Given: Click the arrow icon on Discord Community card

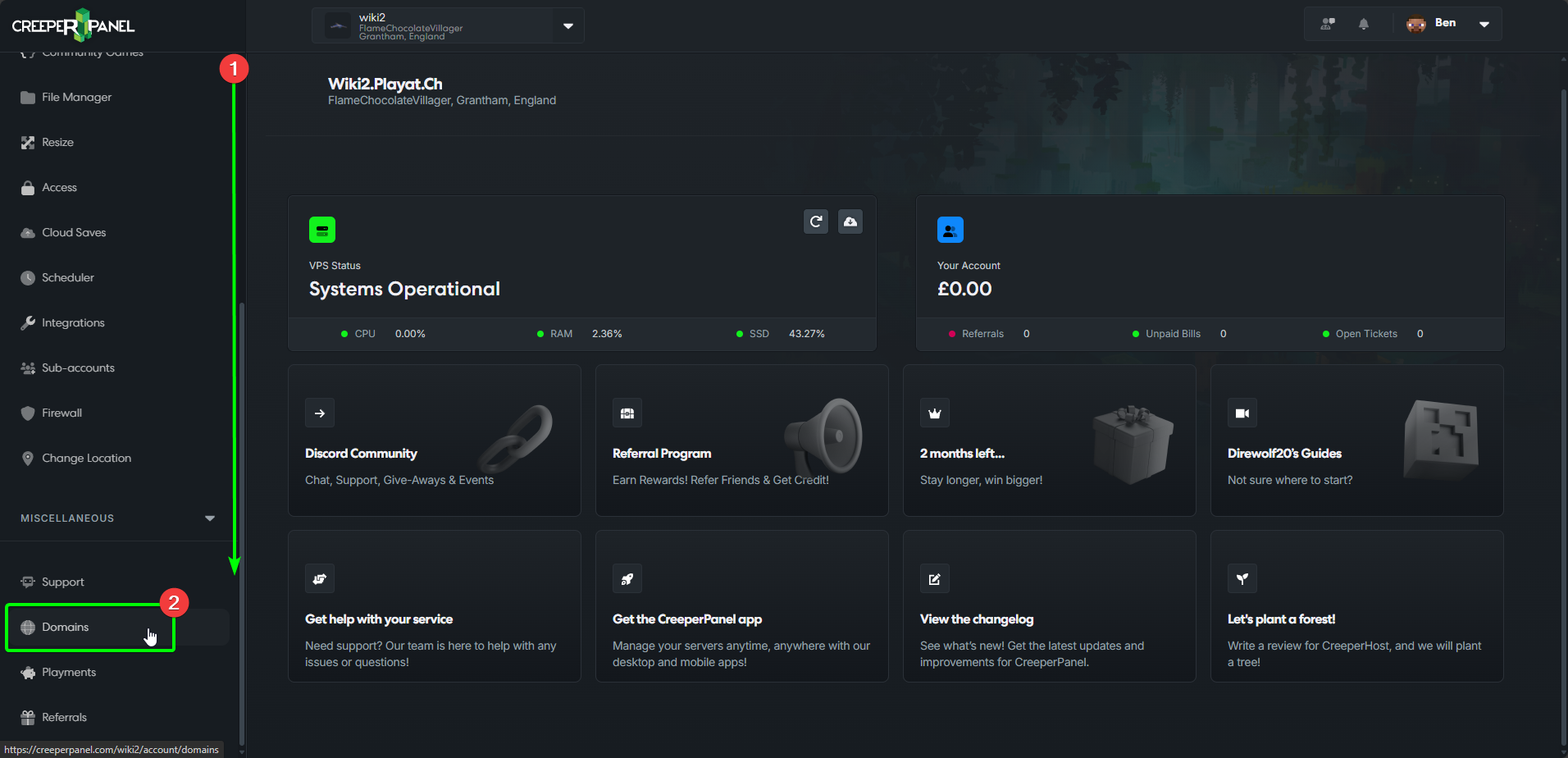Looking at the screenshot, I should (319, 413).
